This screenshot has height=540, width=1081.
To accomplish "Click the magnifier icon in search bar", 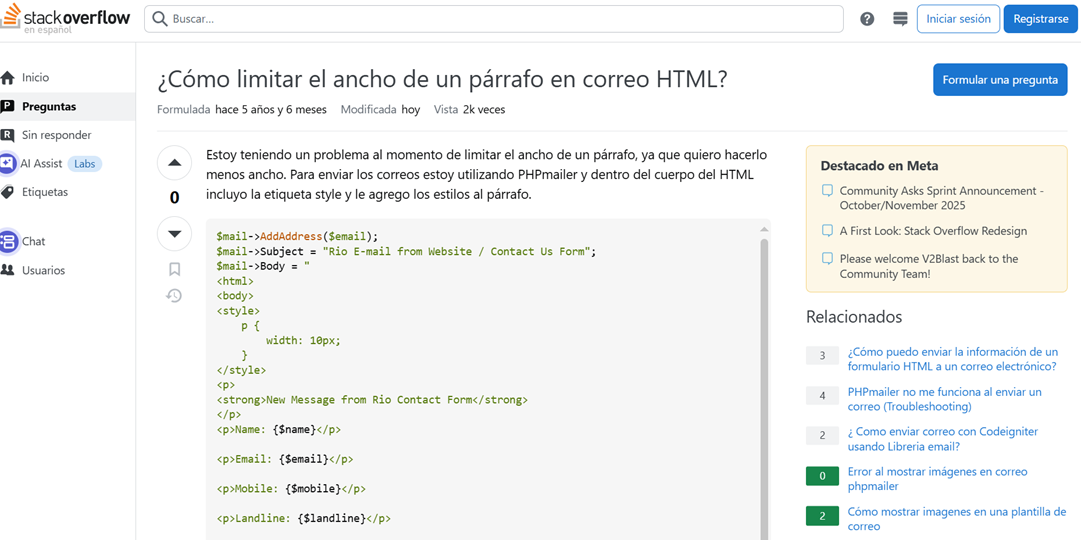I will click(x=160, y=19).
